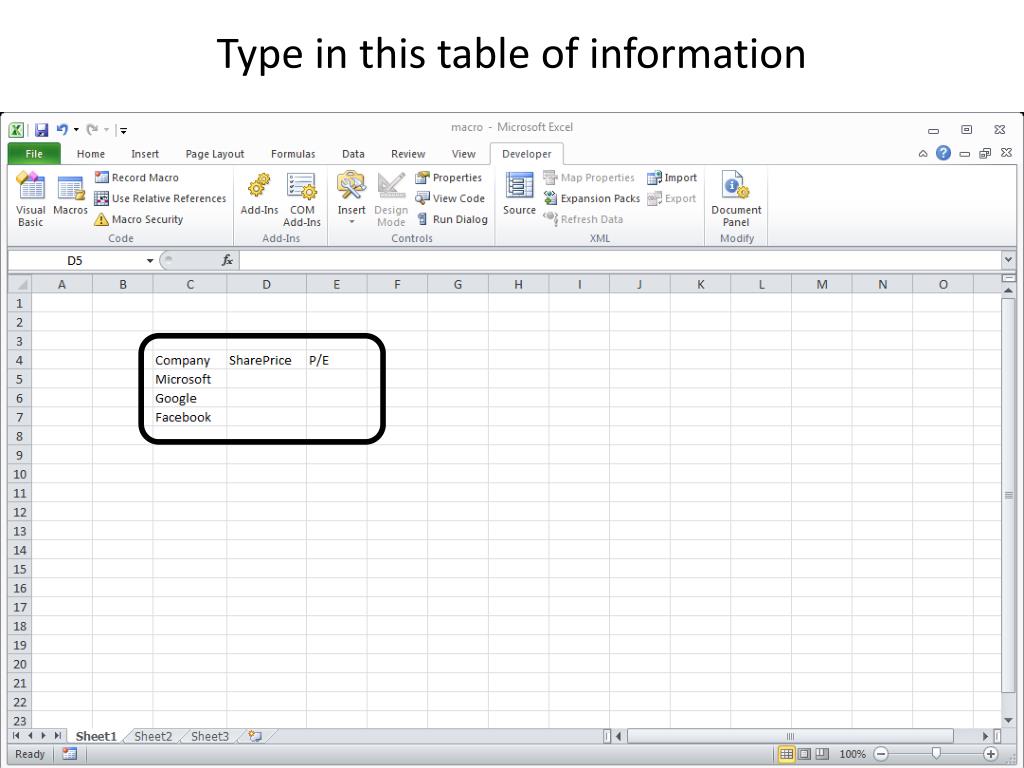Screen dimensions: 1024x768
Task: Select the Microsoft cell
Action: [190, 379]
